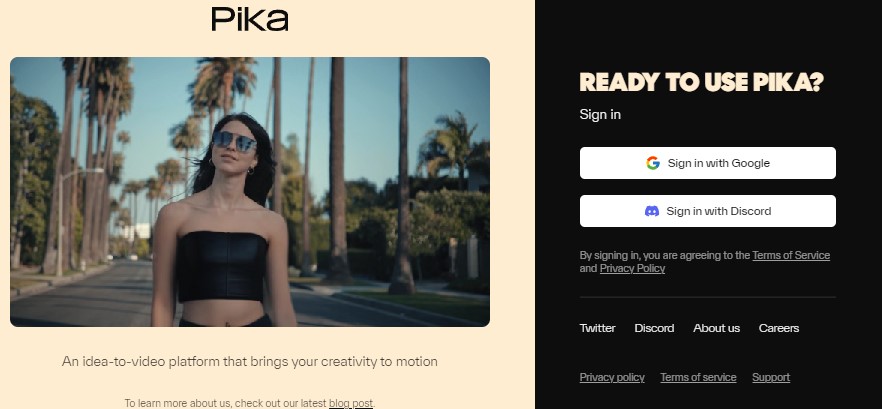Open Privacy Policy in agreement sentence
The height and width of the screenshot is (409, 882).
click(632, 268)
